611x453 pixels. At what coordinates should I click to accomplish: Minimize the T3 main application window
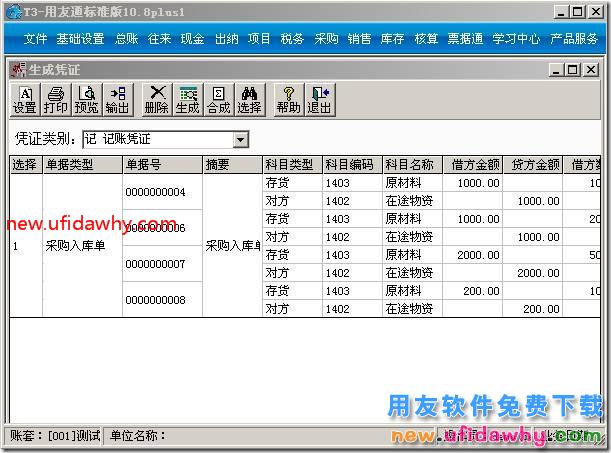(x=561, y=12)
